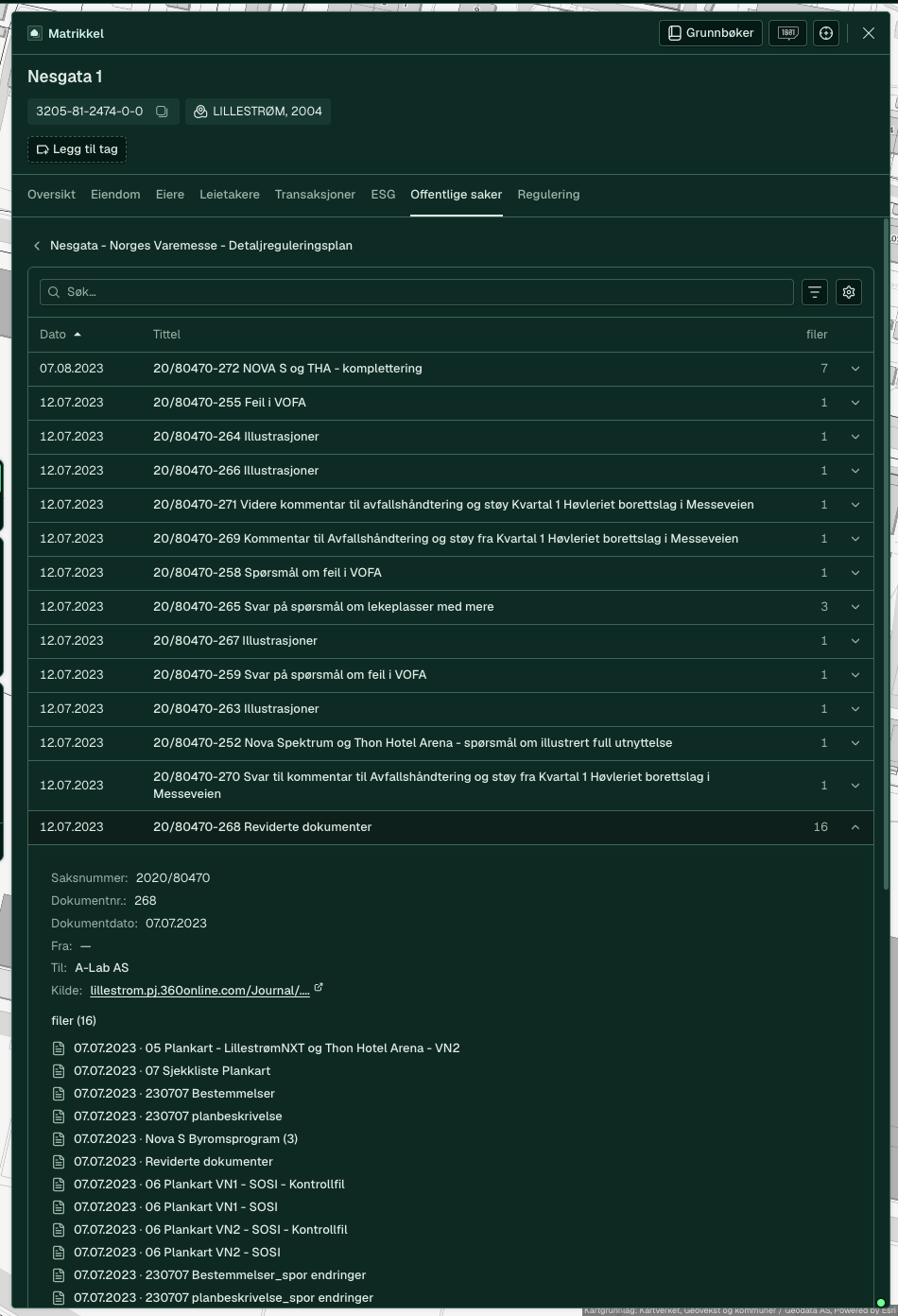Viewport: 898px width, 1316px height.
Task: Open the Regulering tab
Action: click(548, 195)
